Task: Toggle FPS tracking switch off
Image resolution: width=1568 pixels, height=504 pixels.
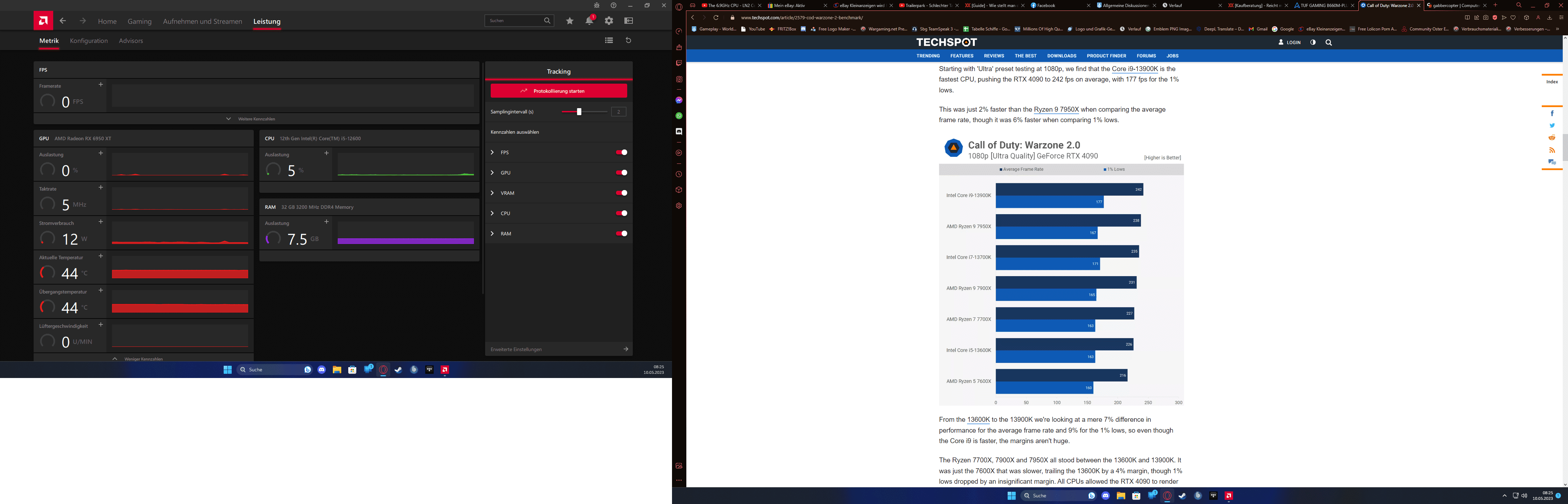Action: point(622,152)
